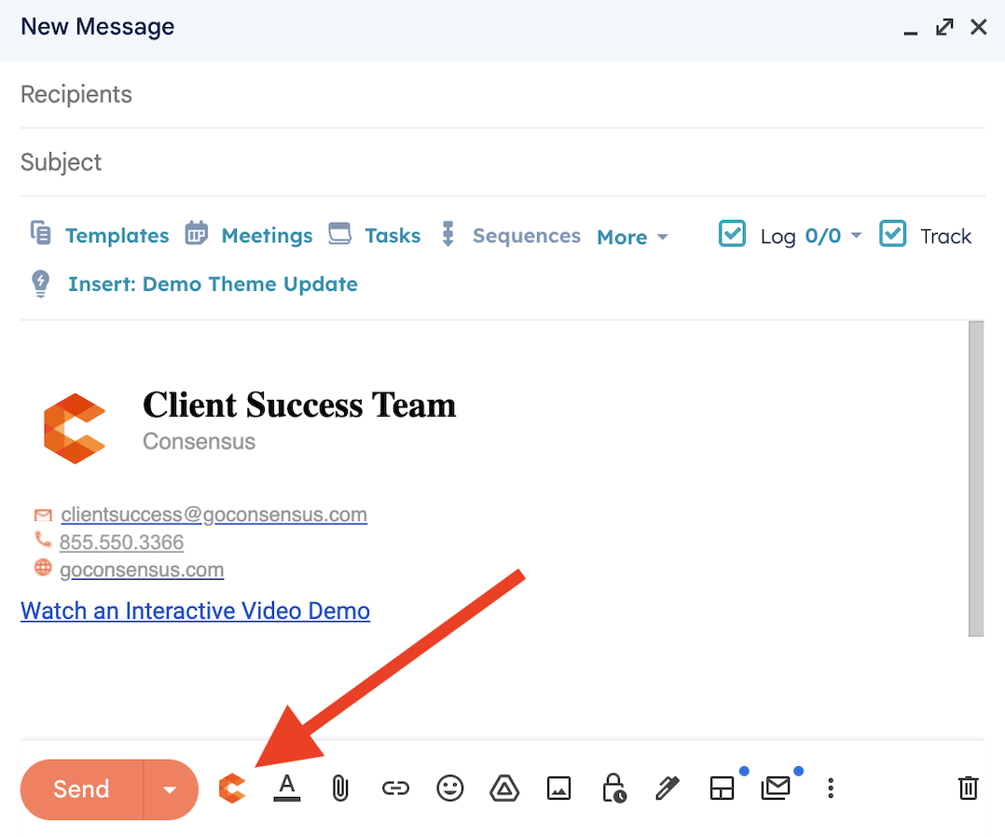Click the Consensus extension icon in toolbar
Viewport: 1005px width, 837px height.
click(231, 789)
